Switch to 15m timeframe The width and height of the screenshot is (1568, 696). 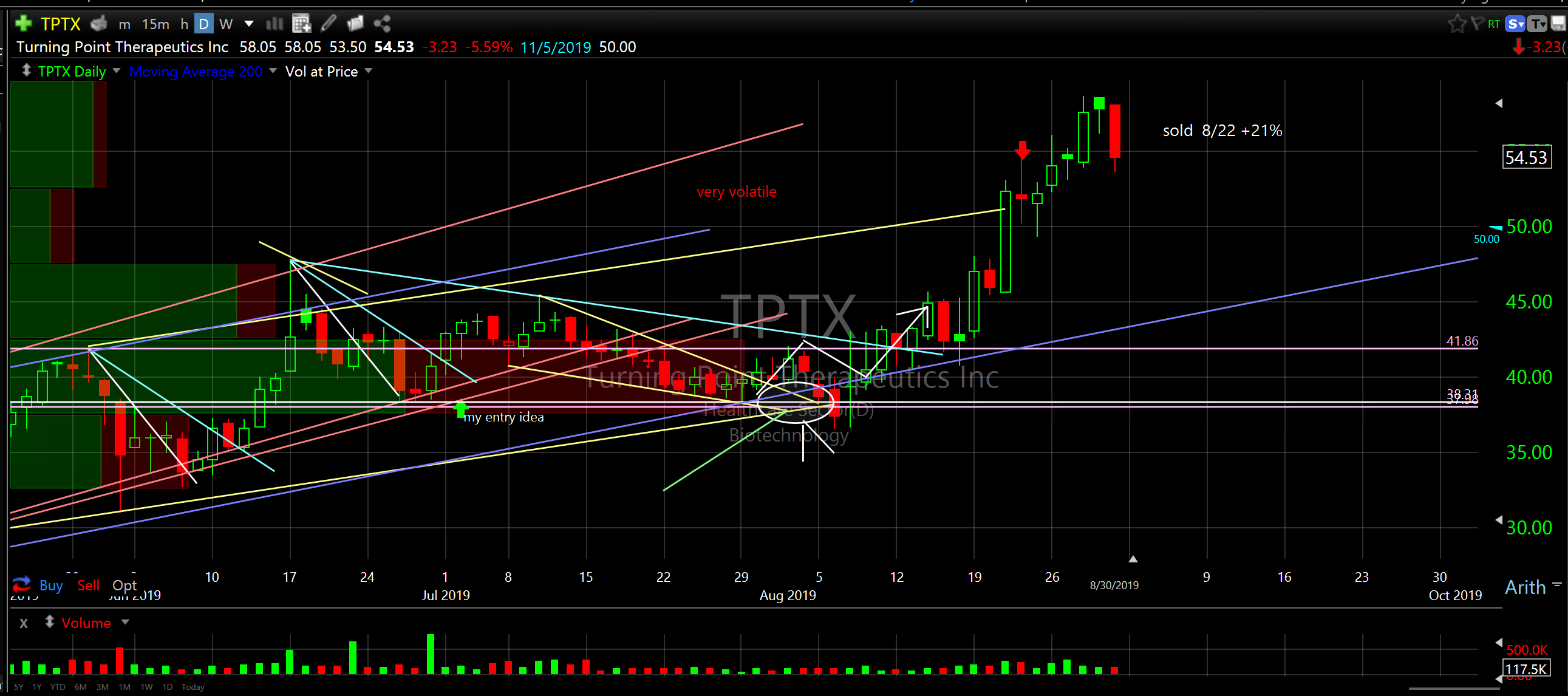pos(155,24)
